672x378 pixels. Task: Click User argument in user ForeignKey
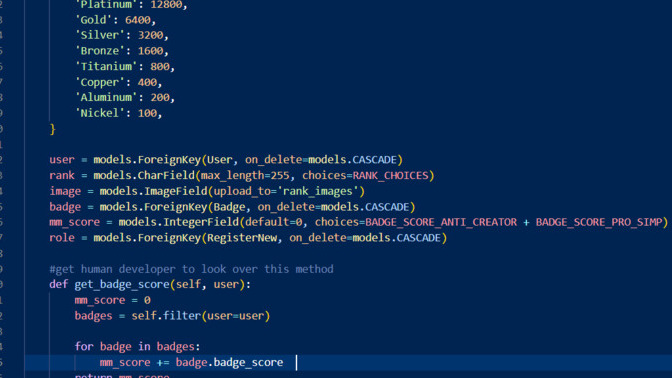[220, 160]
